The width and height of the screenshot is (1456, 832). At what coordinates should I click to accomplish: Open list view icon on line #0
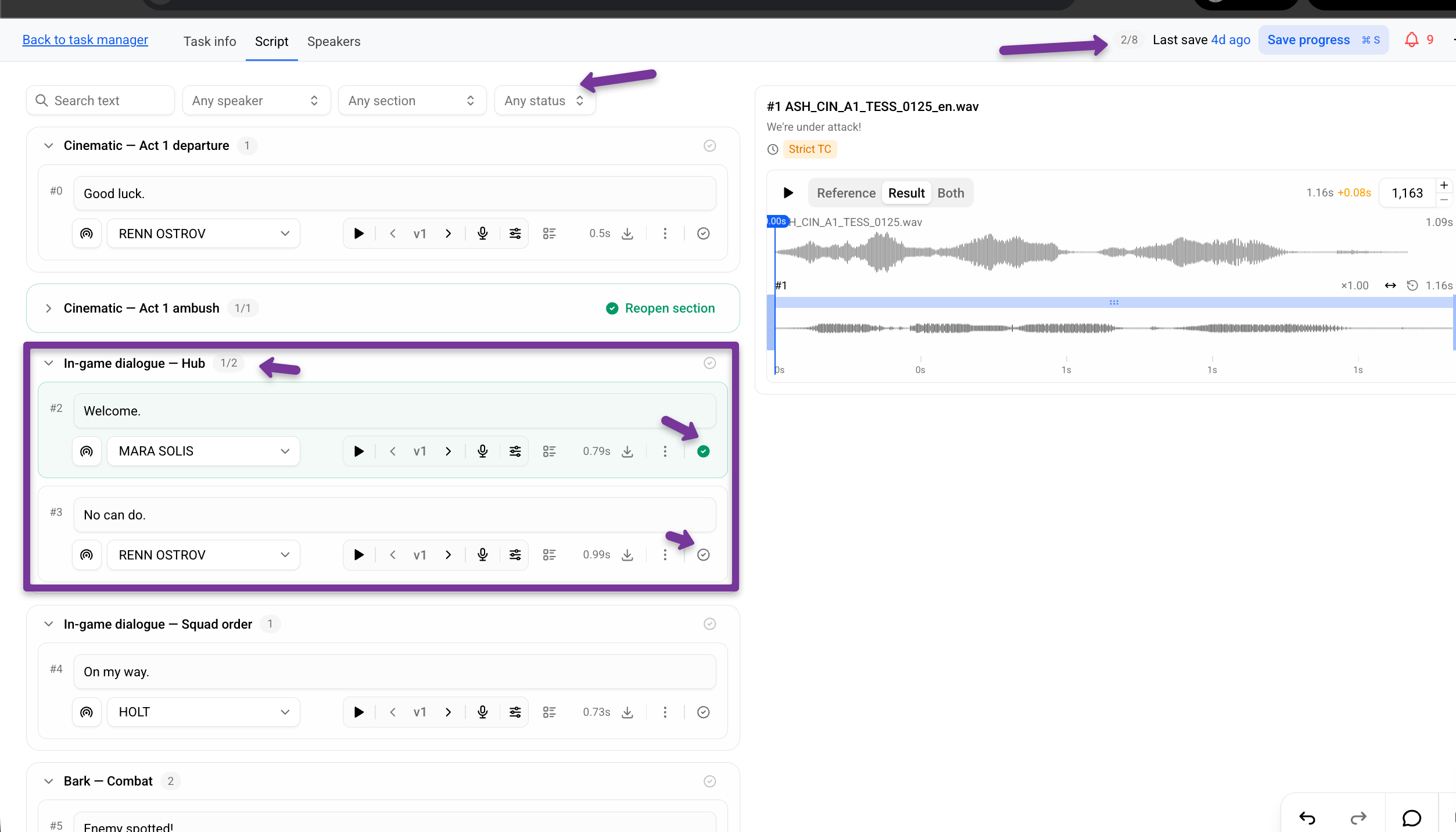(549, 234)
